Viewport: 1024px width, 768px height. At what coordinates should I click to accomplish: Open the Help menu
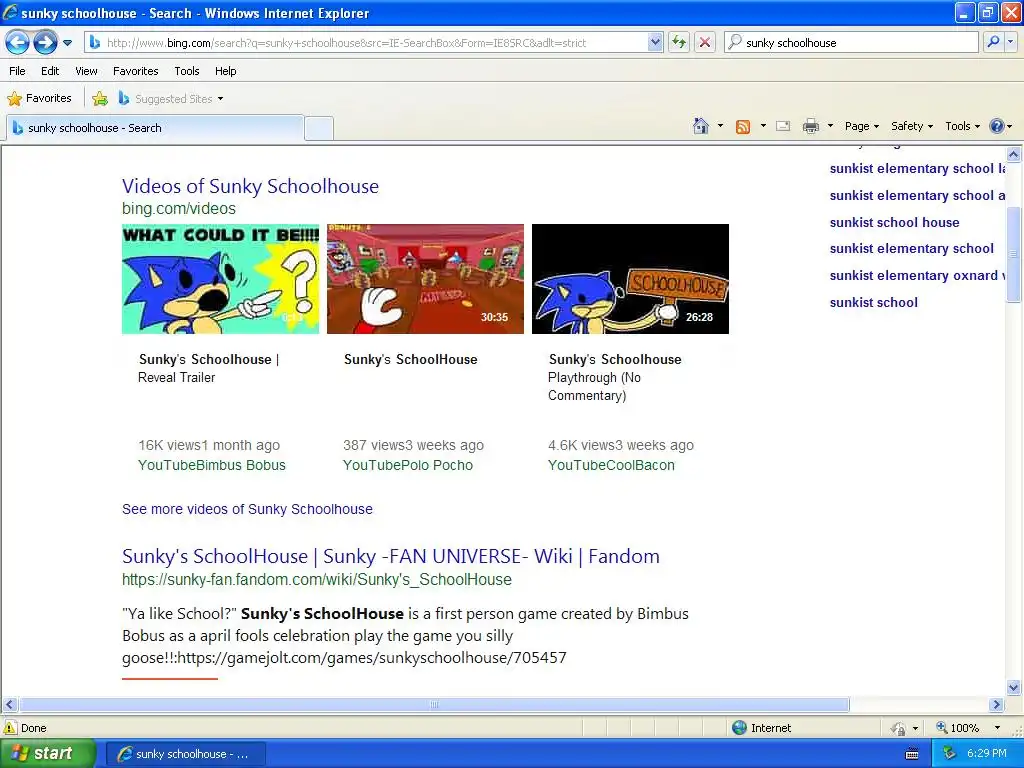[x=225, y=71]
